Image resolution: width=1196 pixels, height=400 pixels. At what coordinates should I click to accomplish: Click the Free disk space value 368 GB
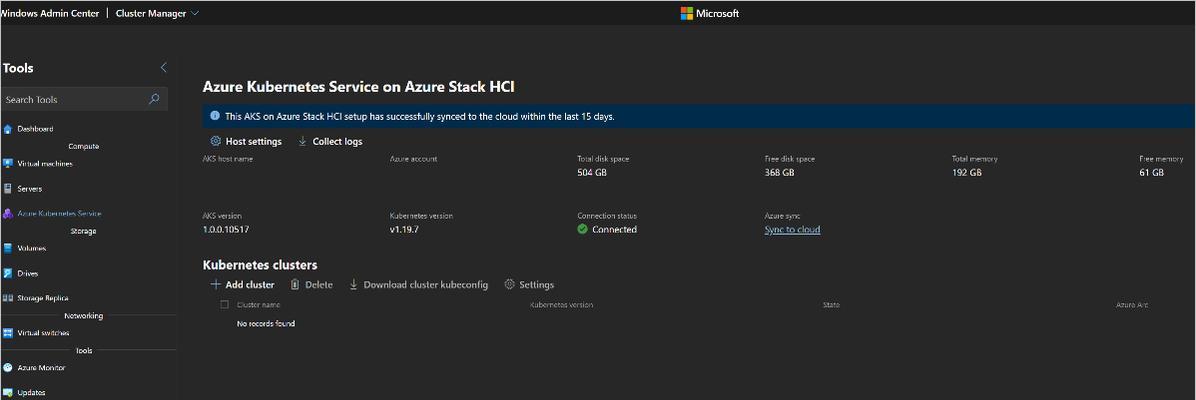click(780, 173)
